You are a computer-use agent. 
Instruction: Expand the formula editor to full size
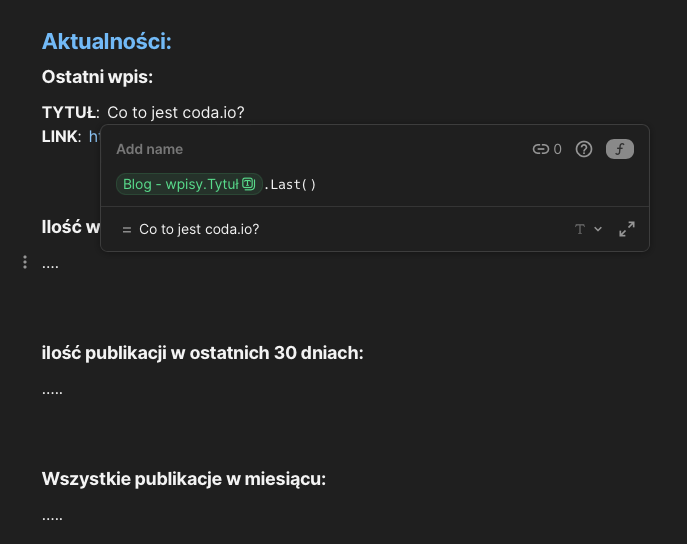627,229
